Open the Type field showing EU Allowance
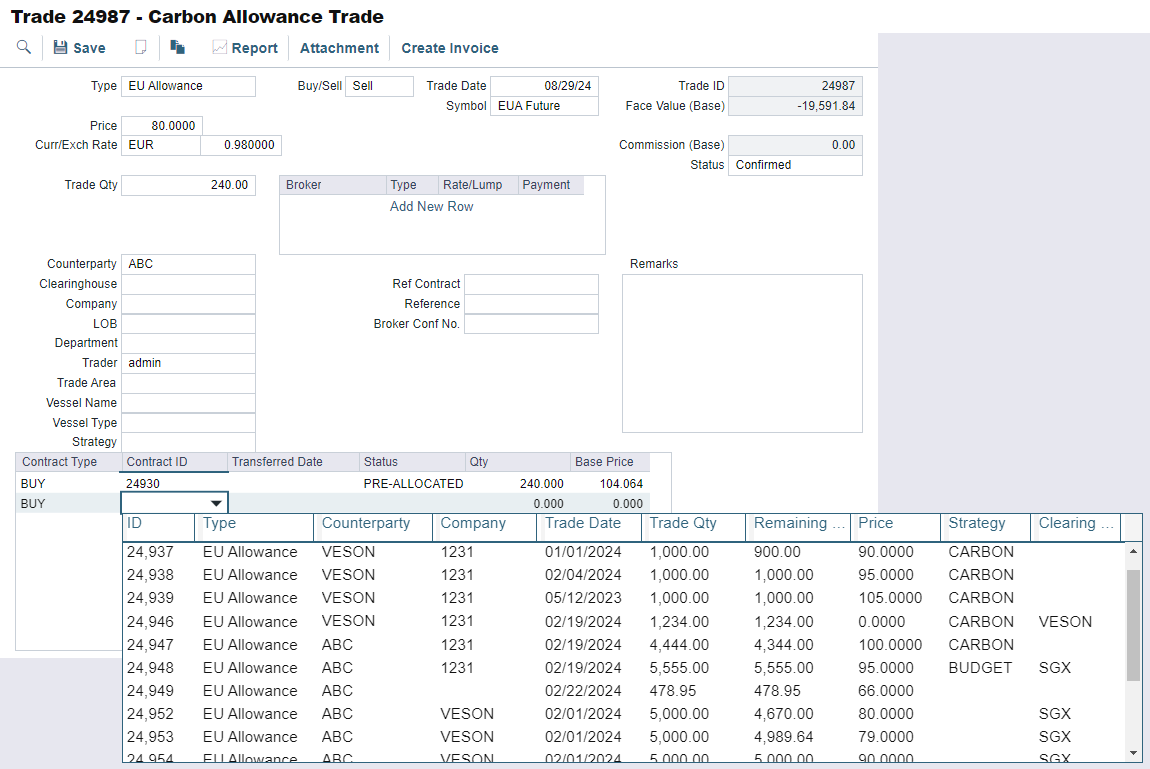Screen dimensions: 1150x769 188,86
